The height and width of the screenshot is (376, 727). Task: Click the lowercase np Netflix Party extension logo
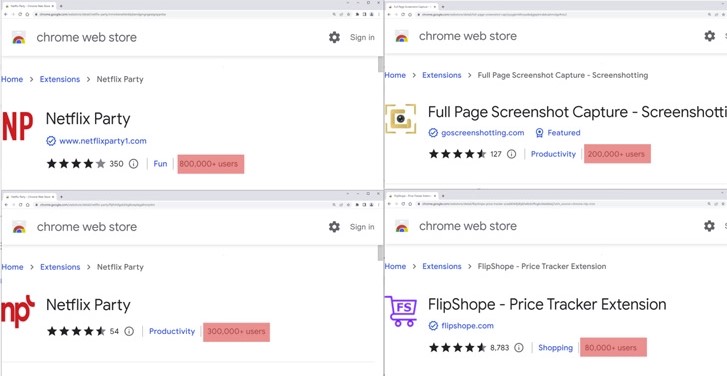[18, 311]
